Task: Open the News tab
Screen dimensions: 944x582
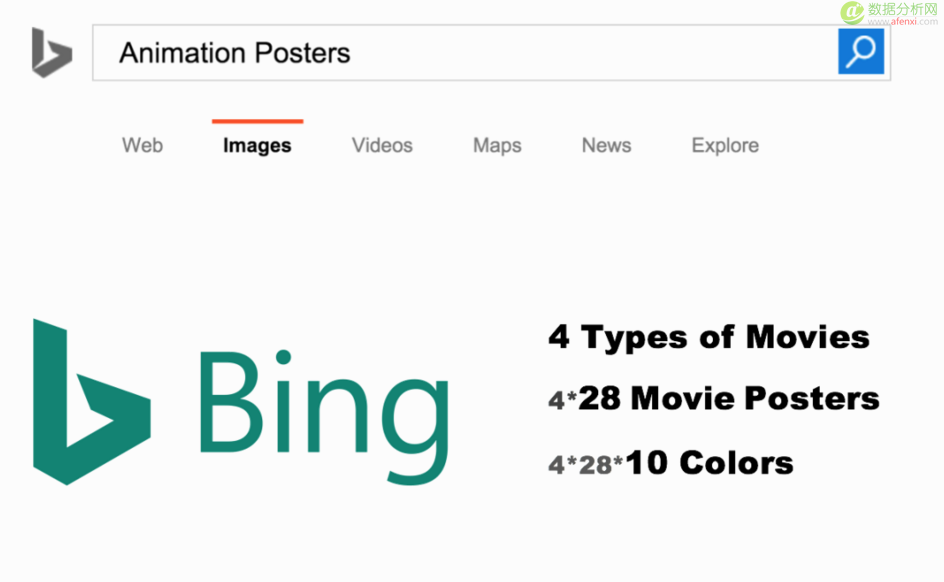Action: point(606,145)
